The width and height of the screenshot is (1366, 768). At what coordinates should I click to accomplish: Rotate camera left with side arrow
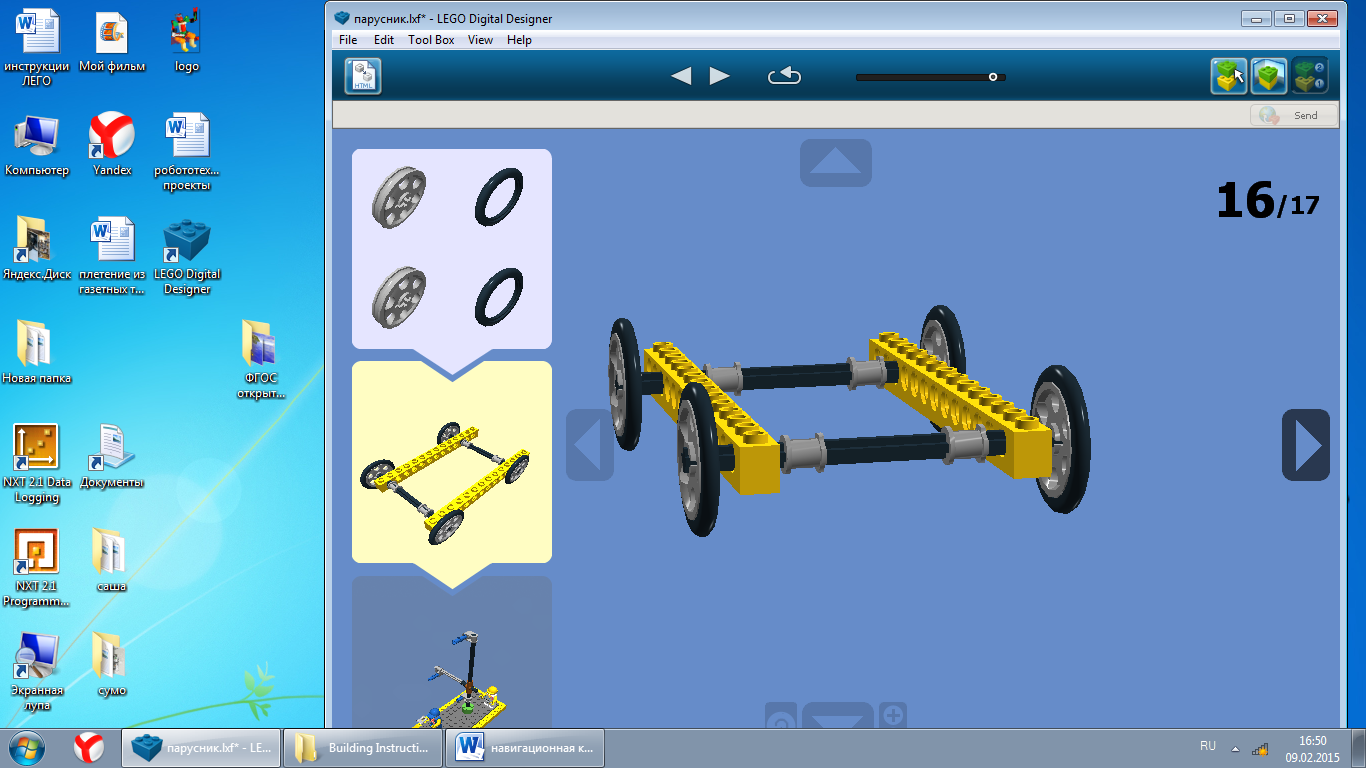pos(590,445)
